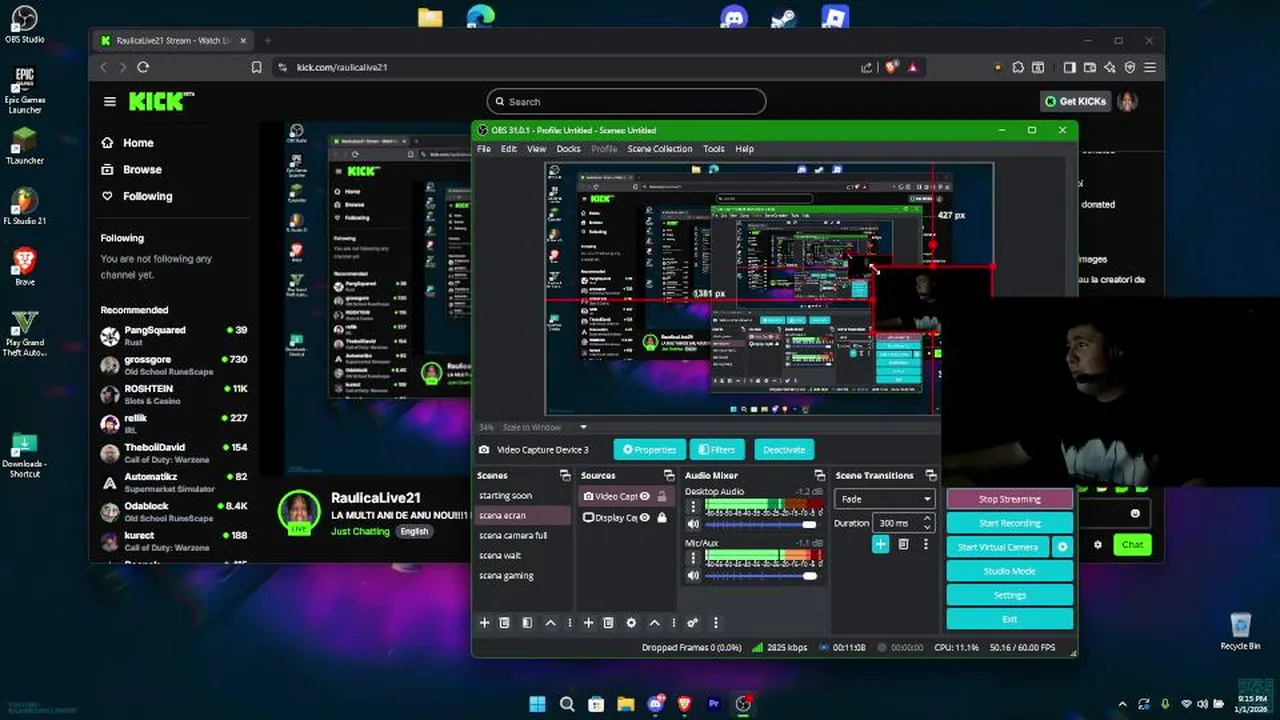Remove transition with trash icon
Viewport: 1280px width, 720px height.
903,544
